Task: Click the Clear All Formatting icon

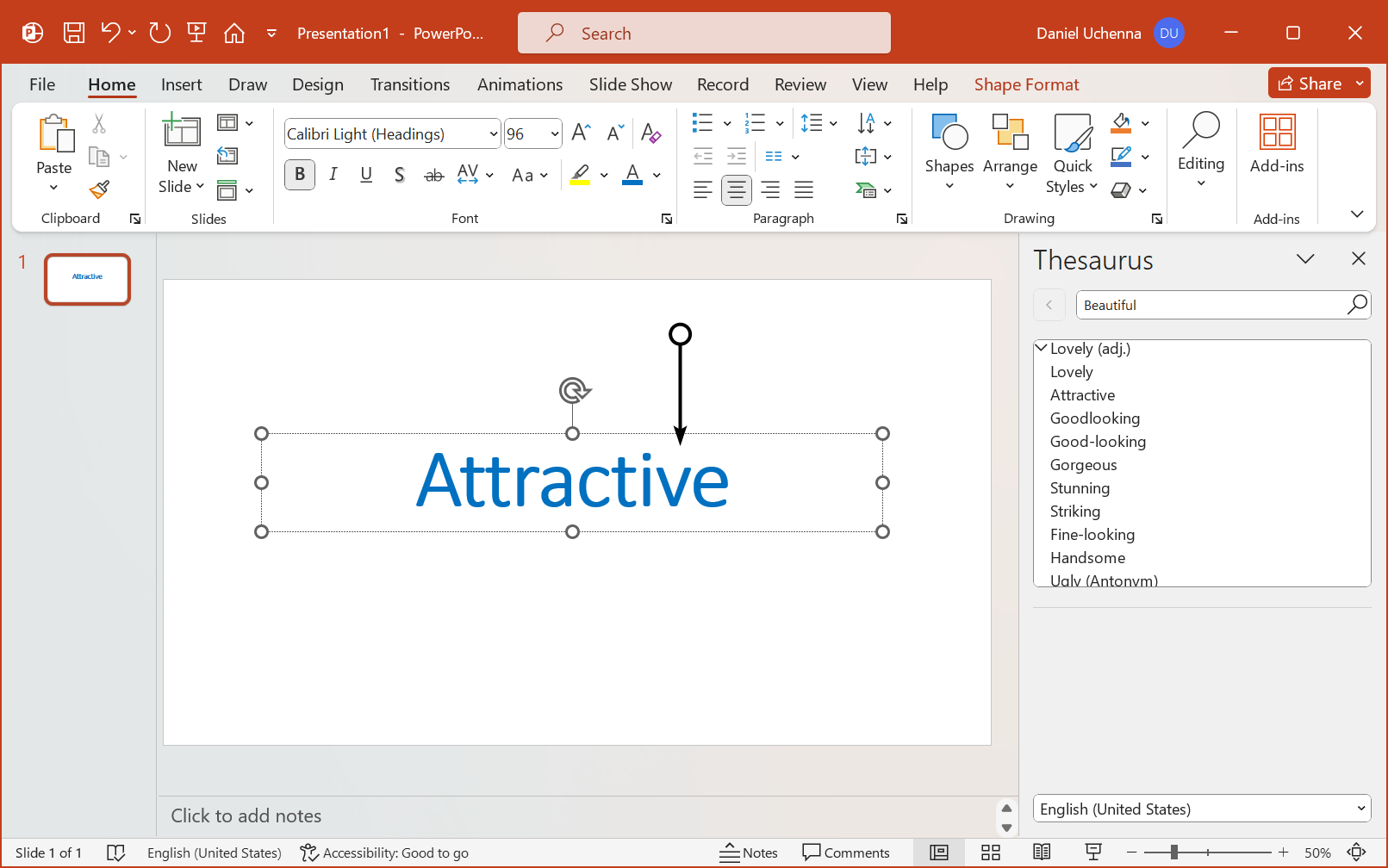Action: click(650, 133)
